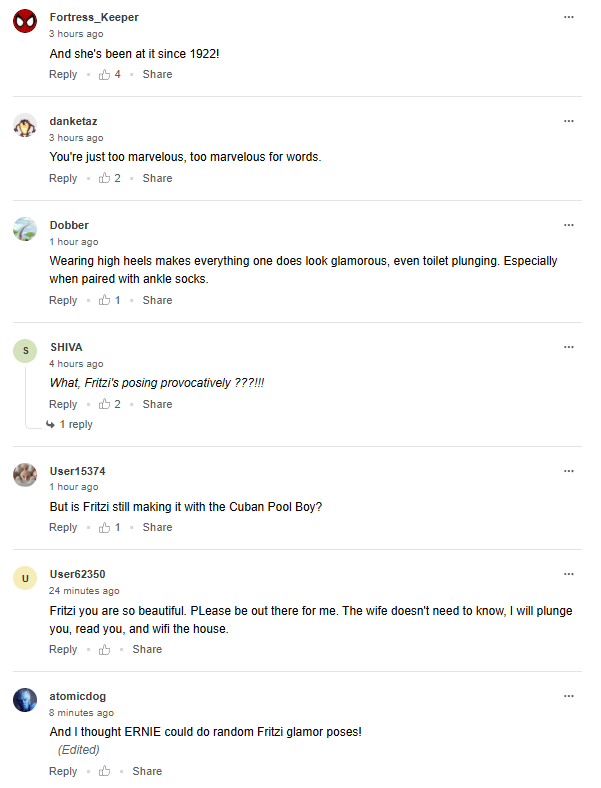Reply to danketaz's comment
Screen dimensions: 601x788
coord(63,179)
